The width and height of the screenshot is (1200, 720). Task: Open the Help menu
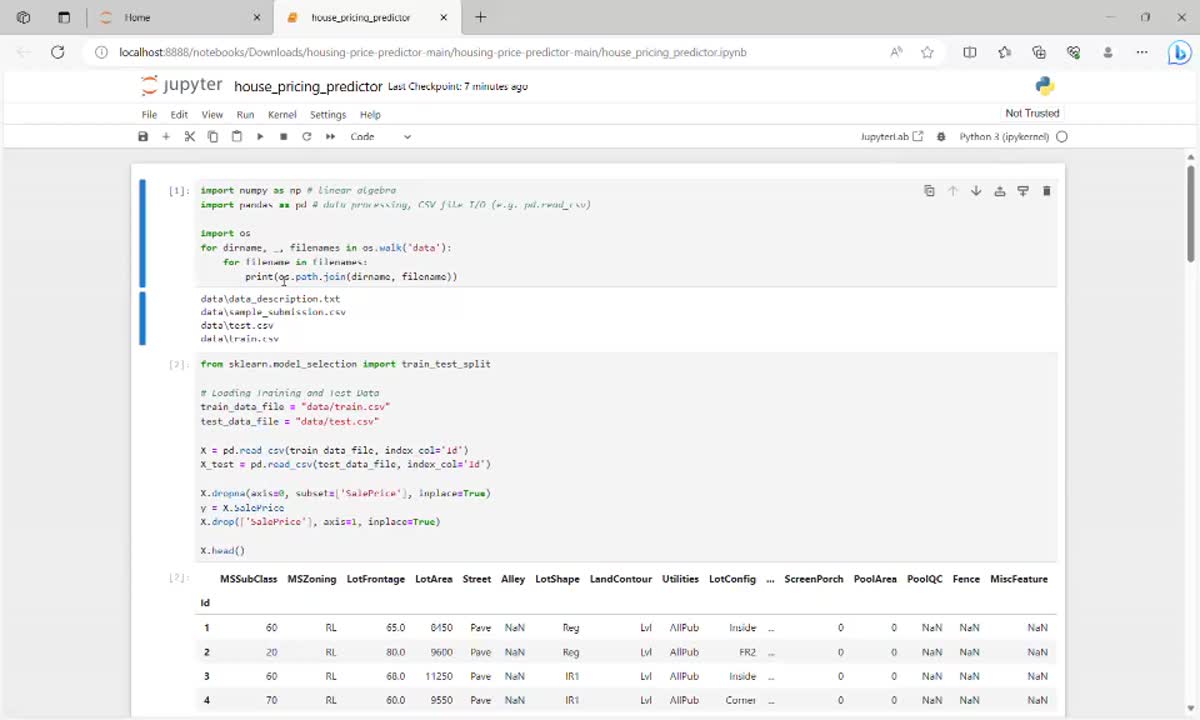(x=370, y=115)
